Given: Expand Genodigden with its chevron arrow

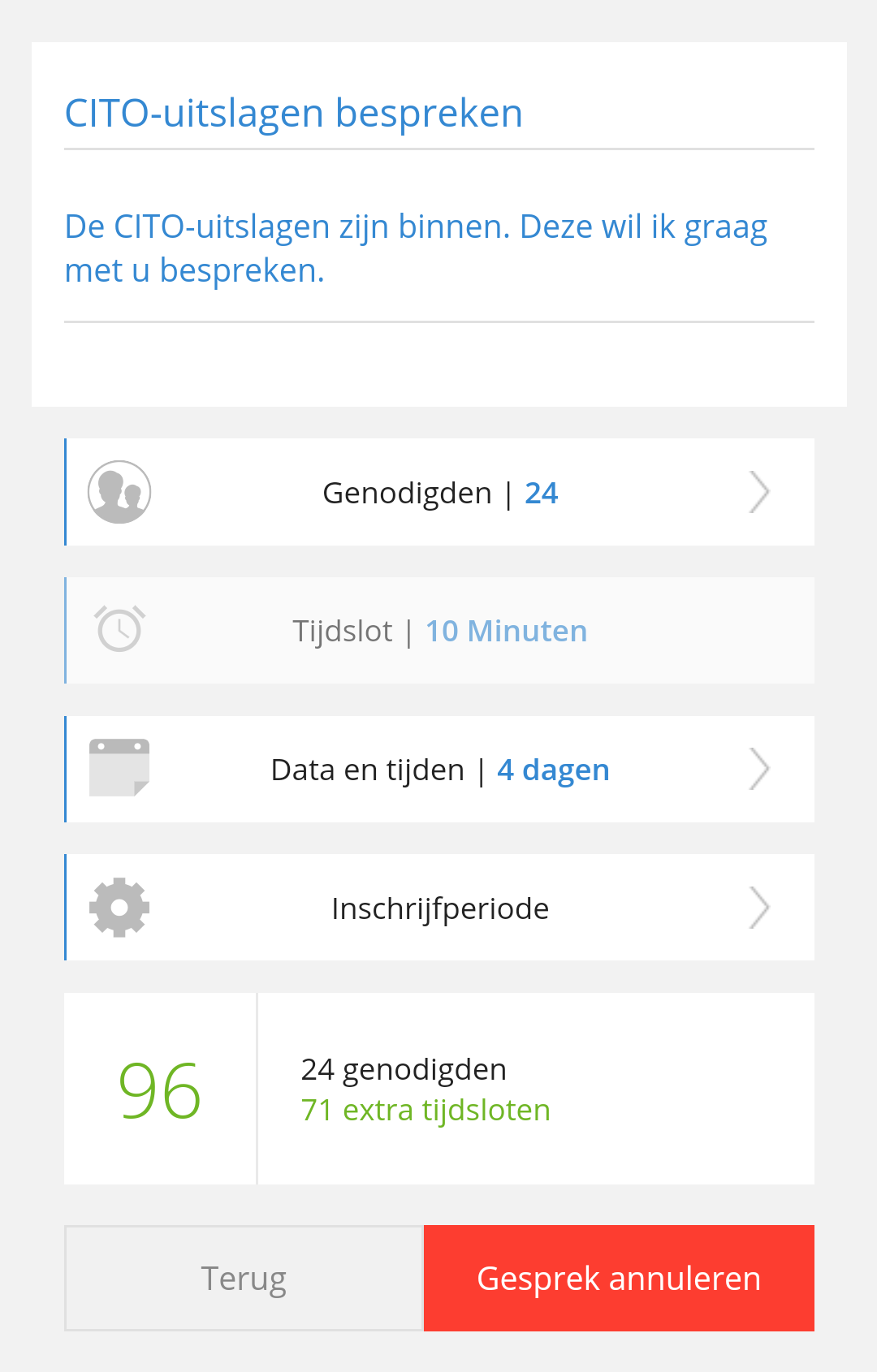Looking at the screenshot, I should pos(758,492).
